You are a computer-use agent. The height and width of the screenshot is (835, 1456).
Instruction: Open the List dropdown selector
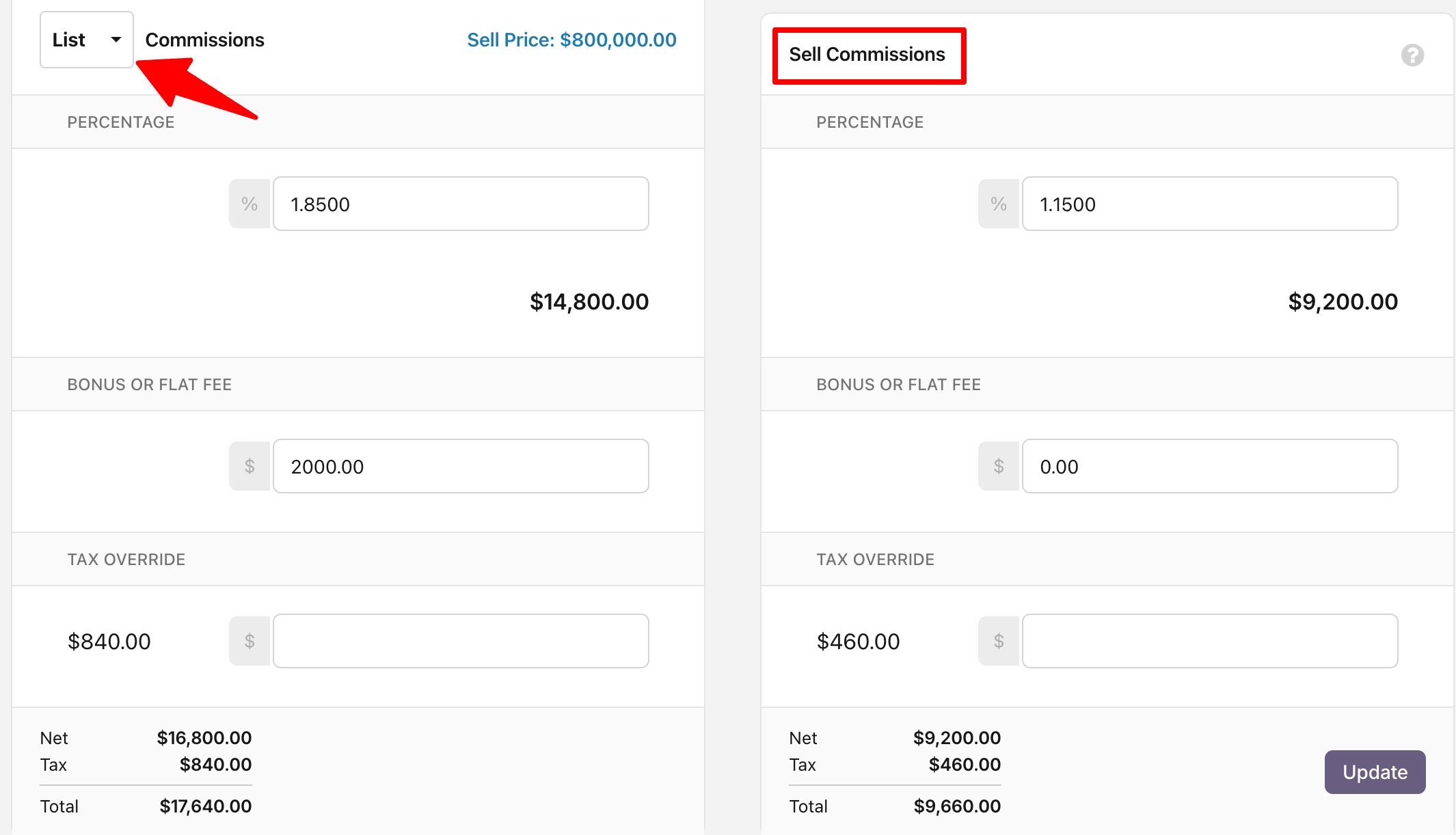(x=86, y=40)
